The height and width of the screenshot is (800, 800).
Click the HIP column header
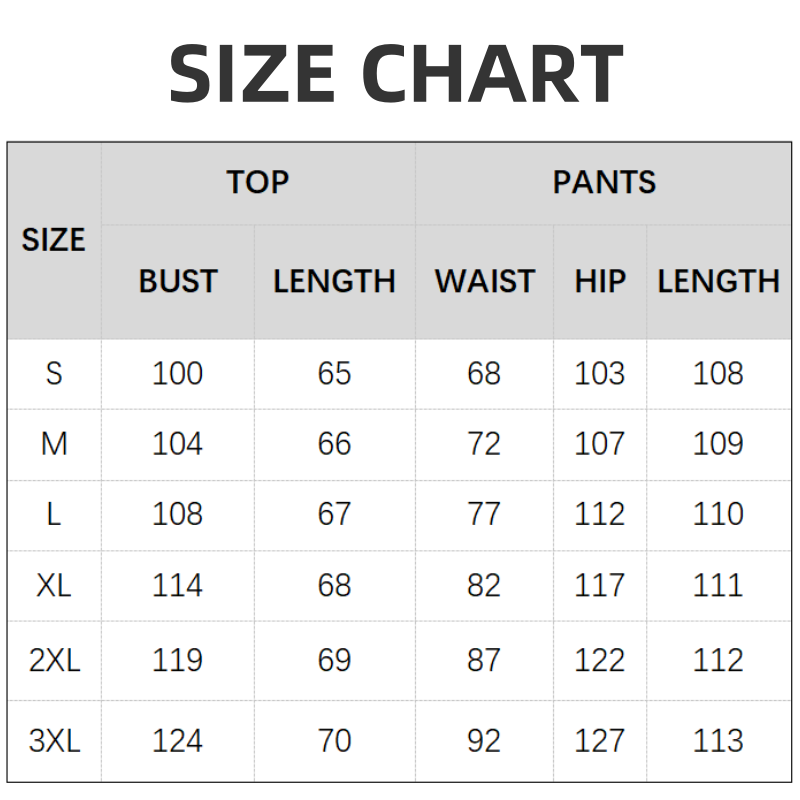pos(599,281)
